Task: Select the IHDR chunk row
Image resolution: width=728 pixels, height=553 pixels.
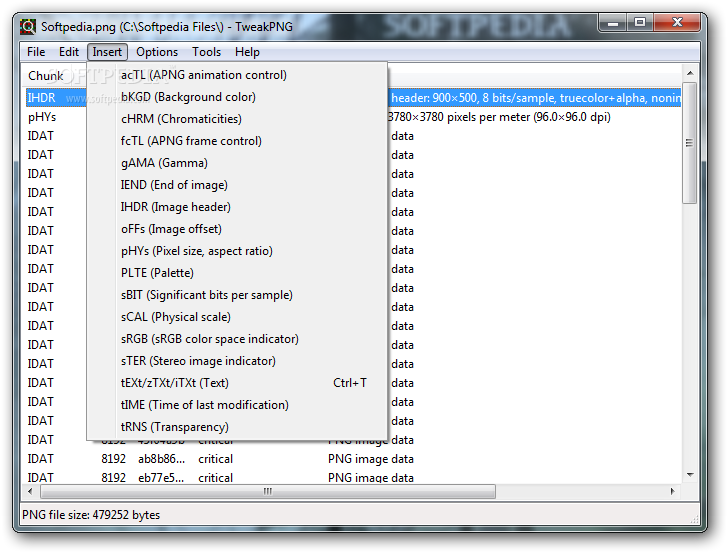Action: click(353, 98)
